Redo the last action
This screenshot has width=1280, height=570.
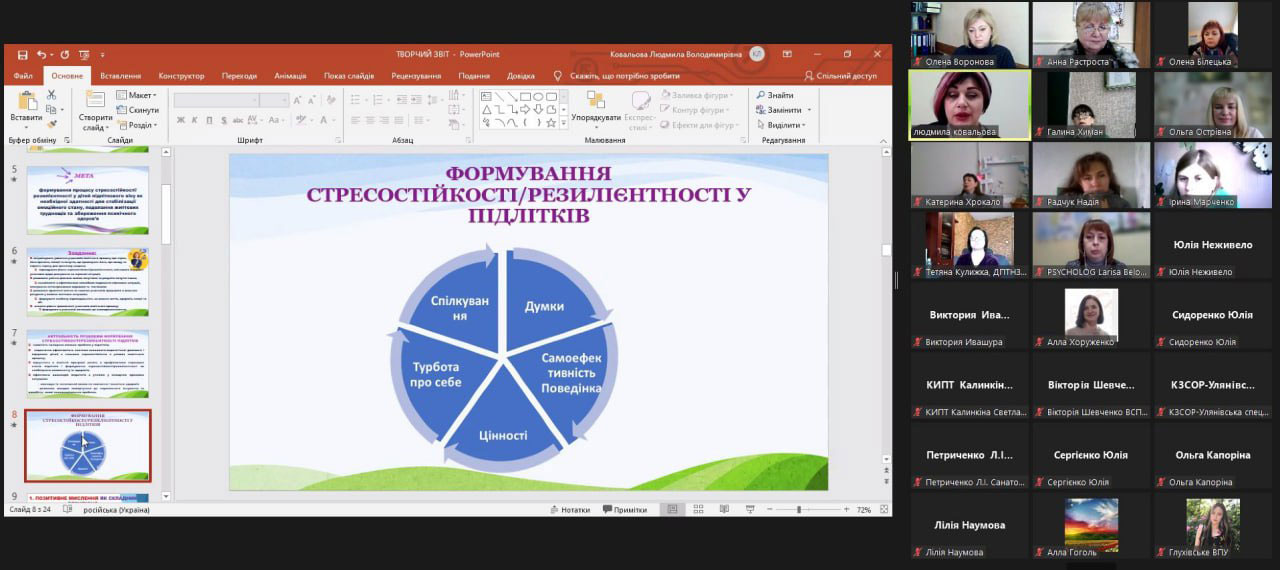pos(65,54)
